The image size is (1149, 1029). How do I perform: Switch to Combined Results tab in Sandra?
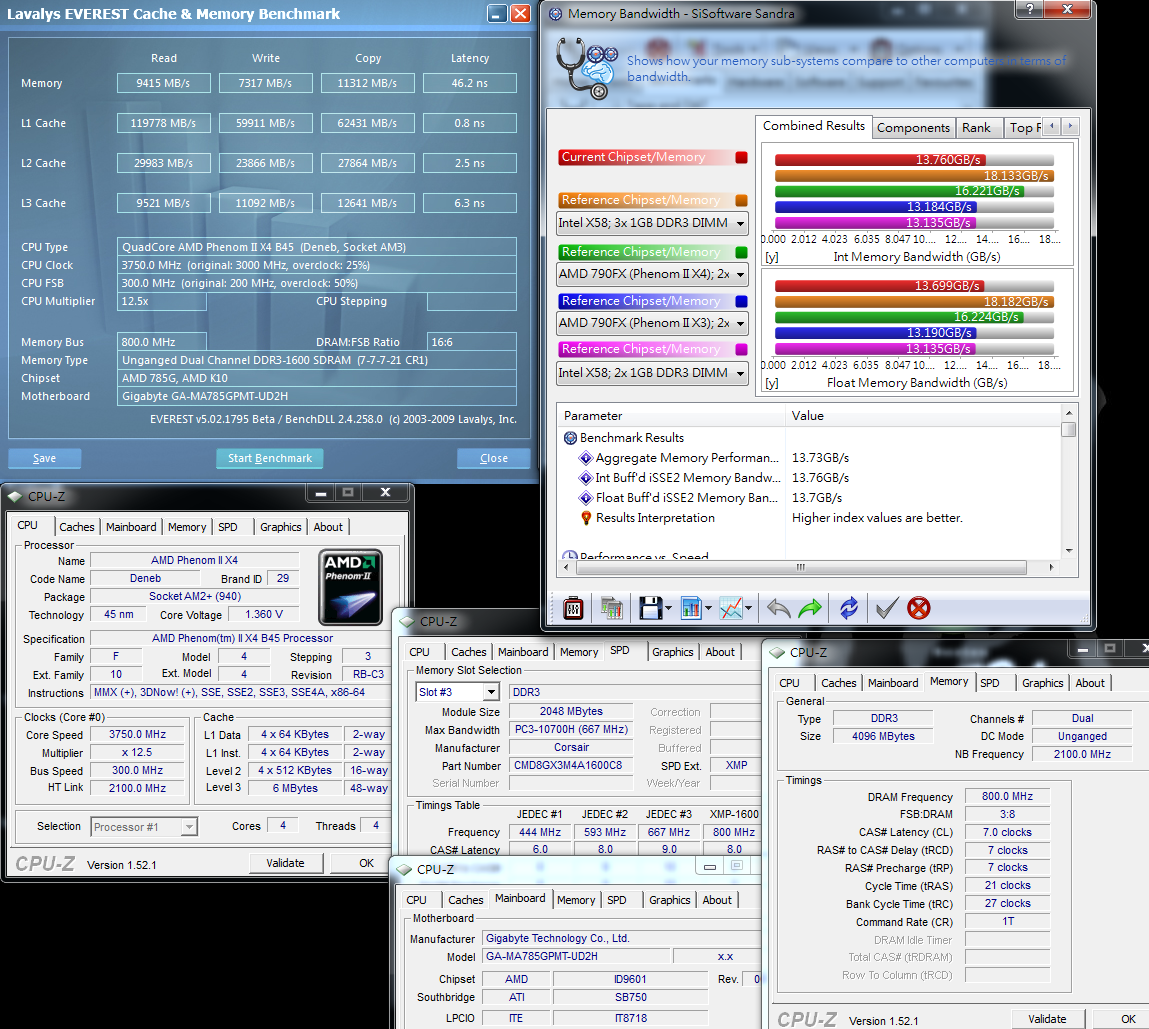(x=813, y=126)
